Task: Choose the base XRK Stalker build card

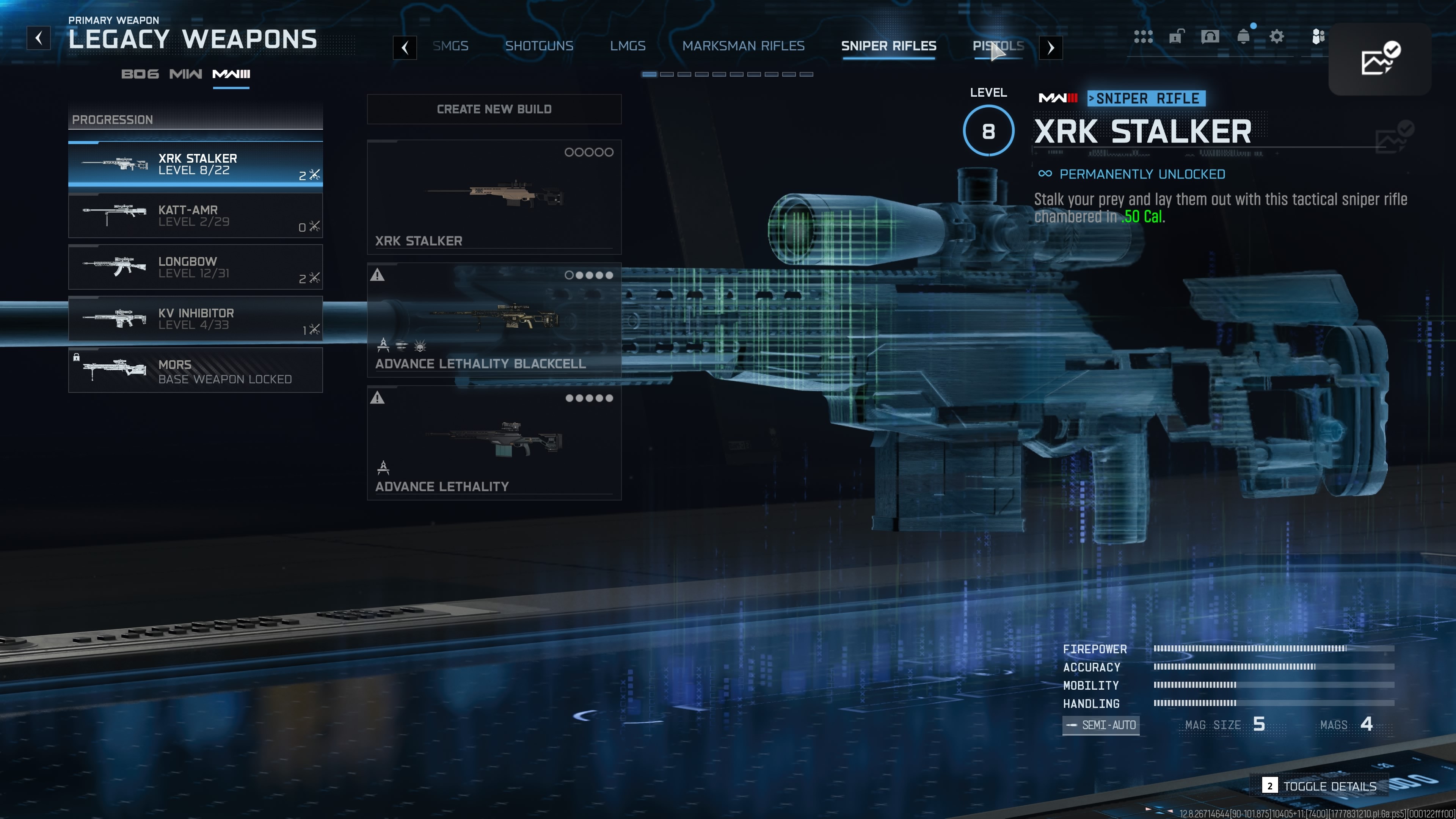Action: (x=494, y=197)
